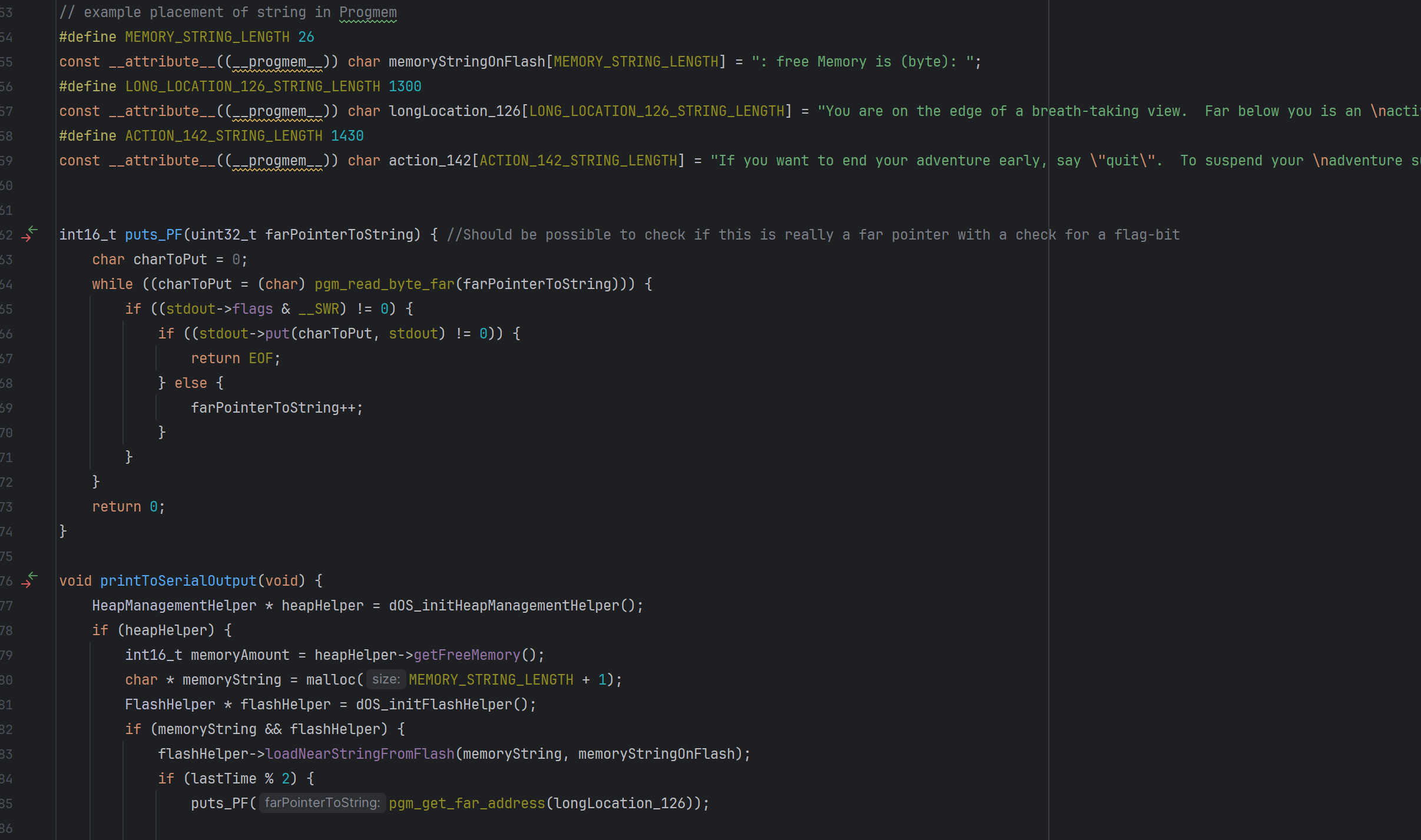Click the EOF return value

click(260, 358)
